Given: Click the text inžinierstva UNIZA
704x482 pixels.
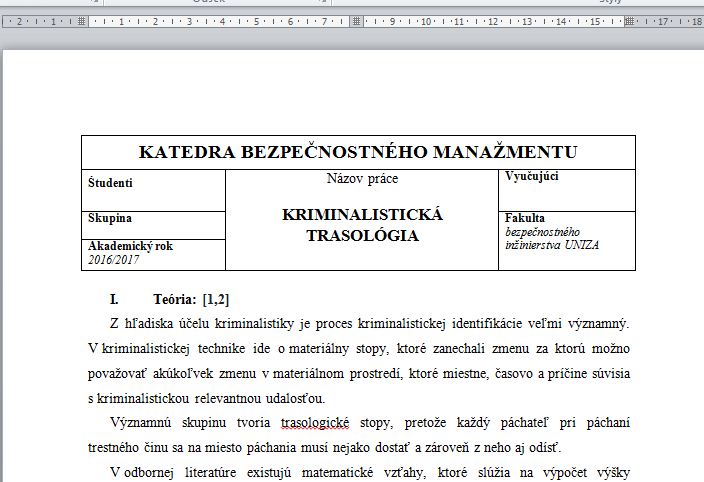Looking at the screenshot, I should pyautogui.click(x=551, y=244).
